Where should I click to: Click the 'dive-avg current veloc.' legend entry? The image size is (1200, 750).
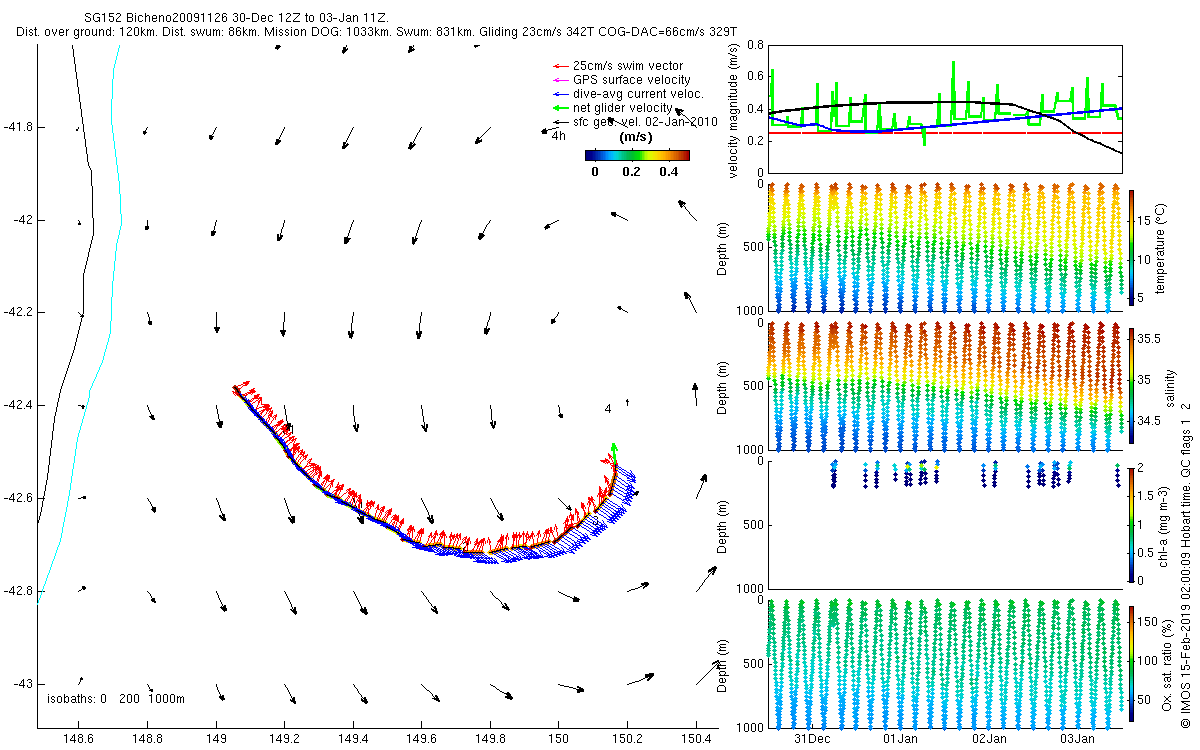(x=629, y=94)
